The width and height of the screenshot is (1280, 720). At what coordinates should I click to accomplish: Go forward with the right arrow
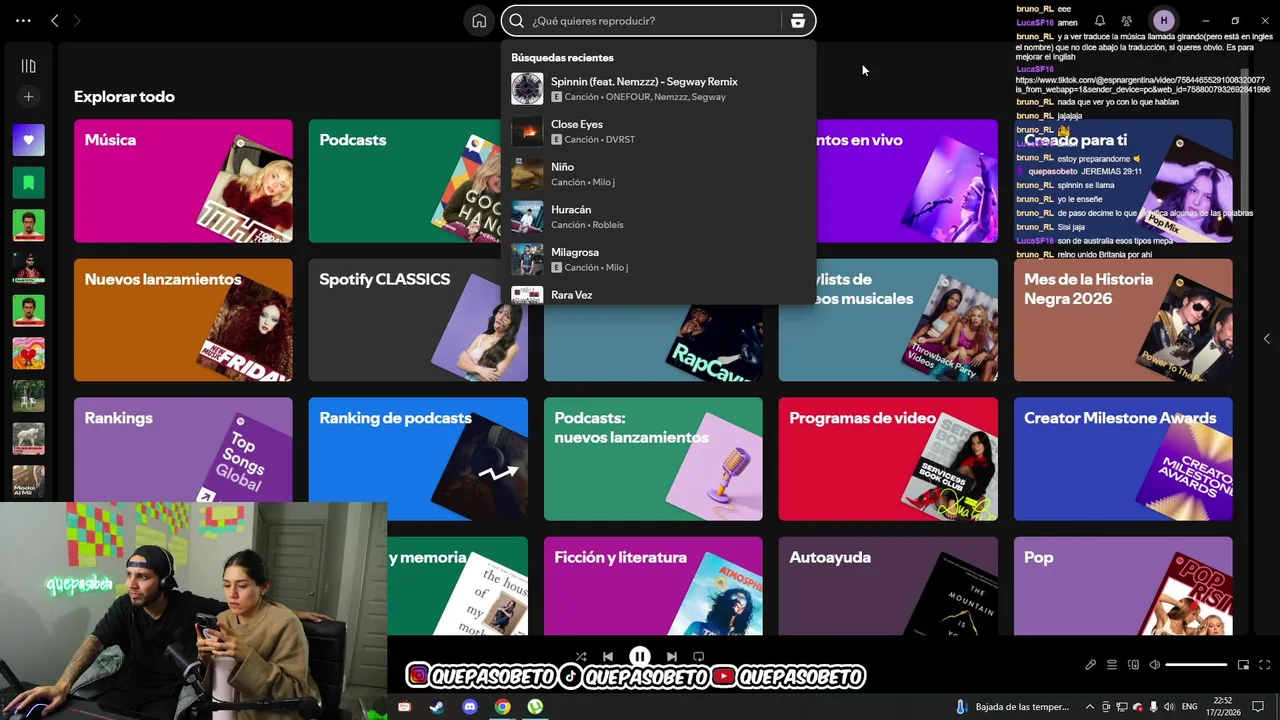76,20
